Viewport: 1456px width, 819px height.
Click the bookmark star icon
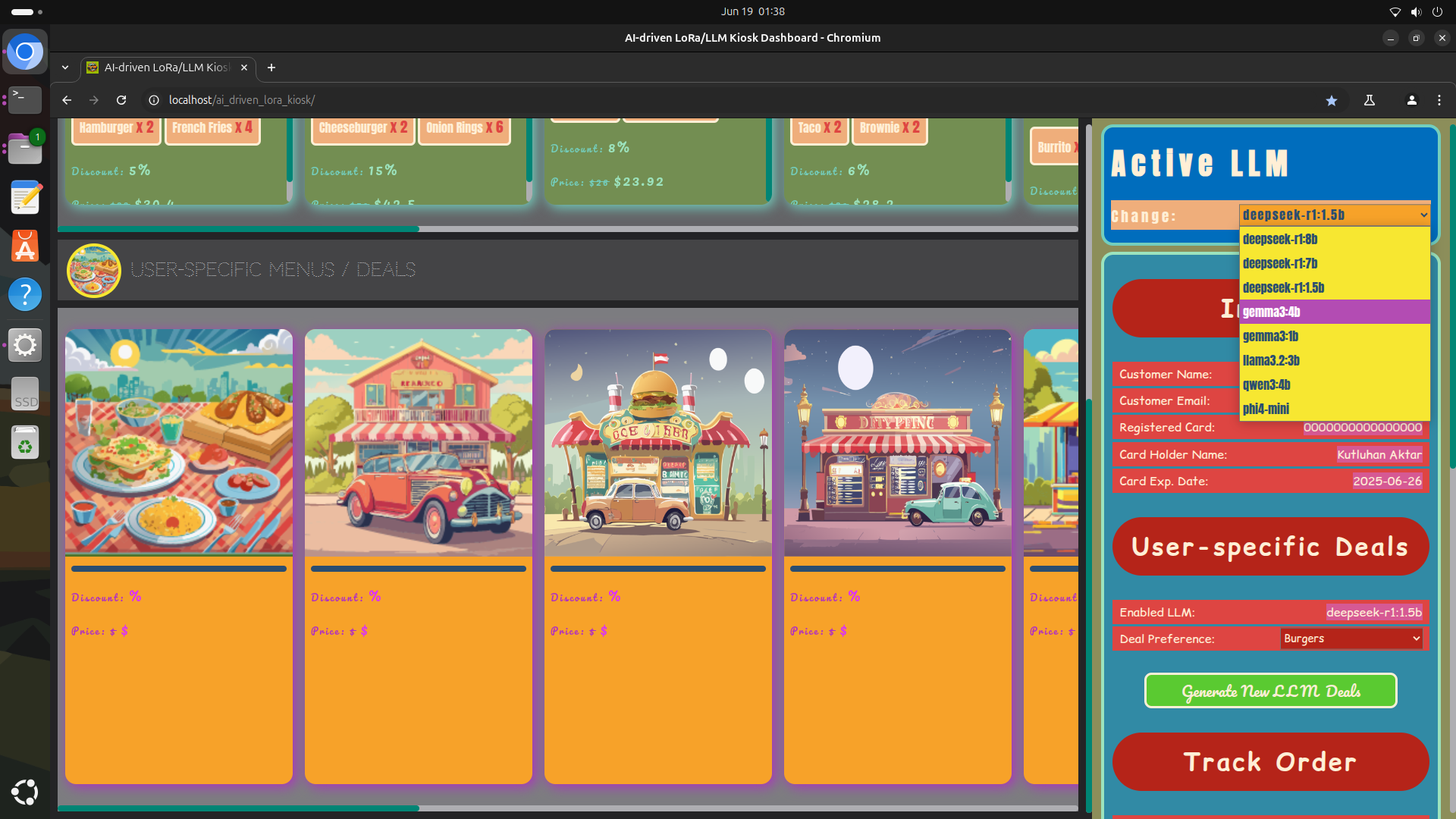click(1331, 100)
